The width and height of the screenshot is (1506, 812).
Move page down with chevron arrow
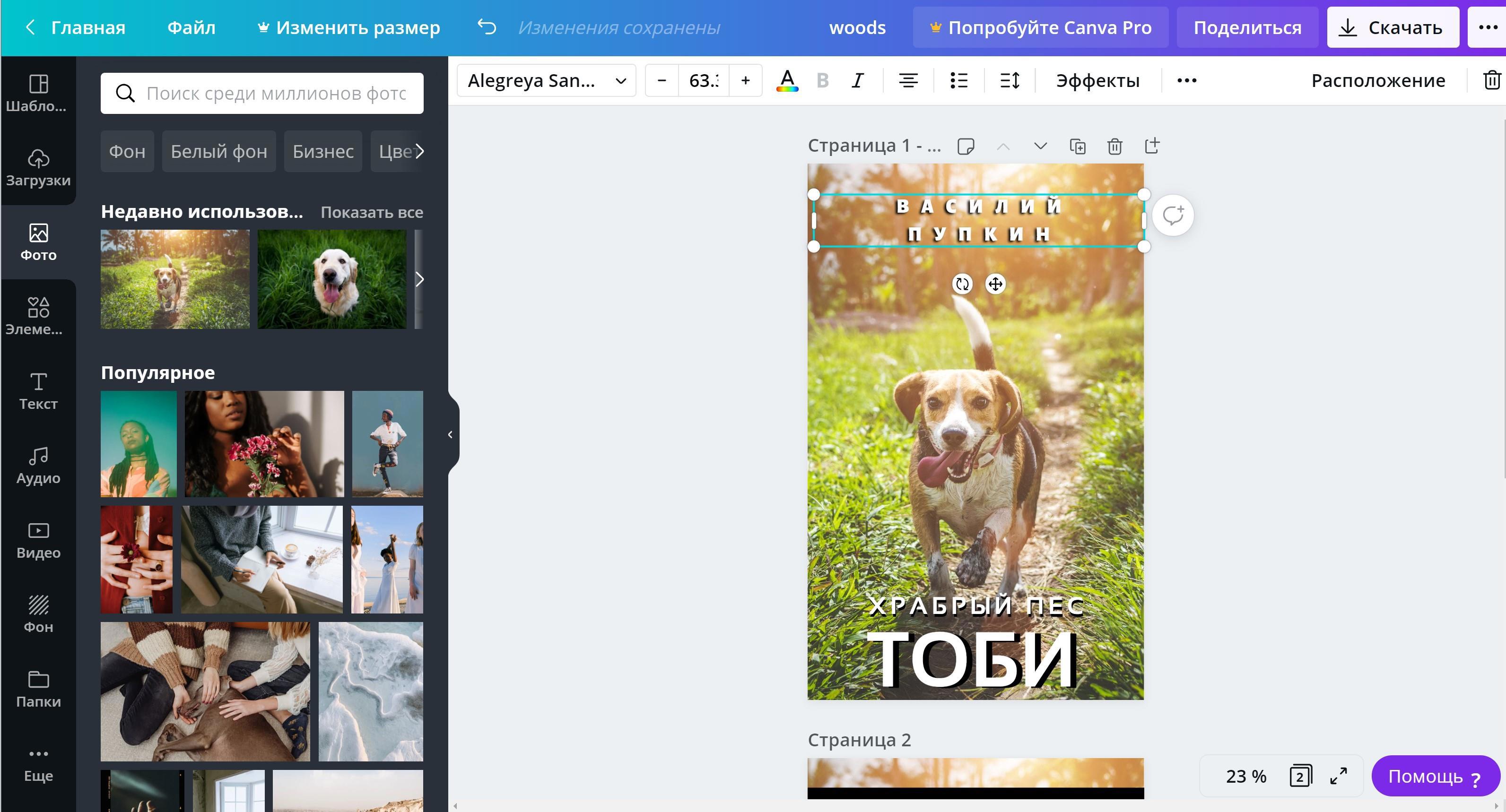pos(1040,146)
